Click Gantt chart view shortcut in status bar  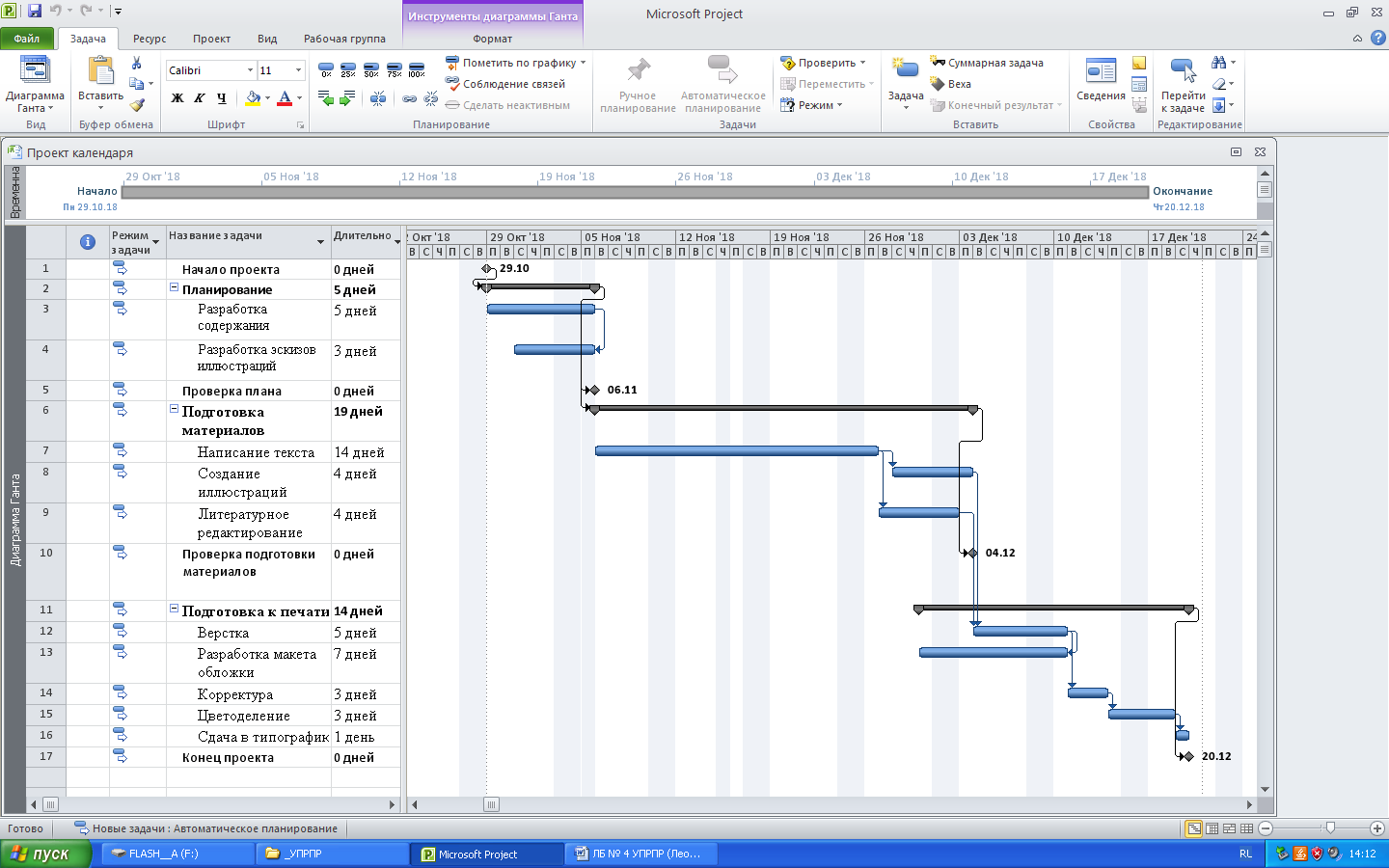(1194, 828)
